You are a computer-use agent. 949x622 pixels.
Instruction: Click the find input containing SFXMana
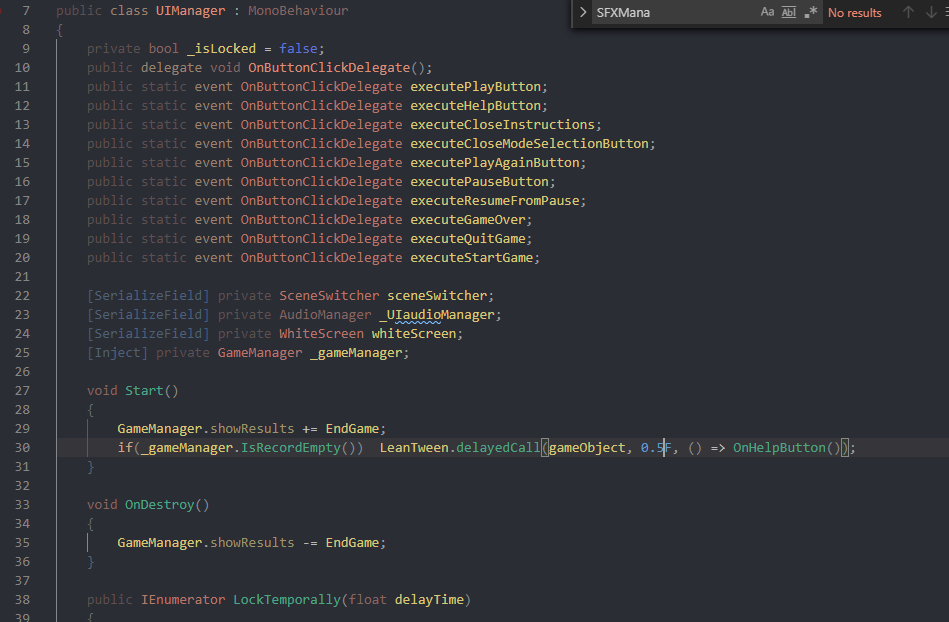pyautogui.click(x=675, y=12)
